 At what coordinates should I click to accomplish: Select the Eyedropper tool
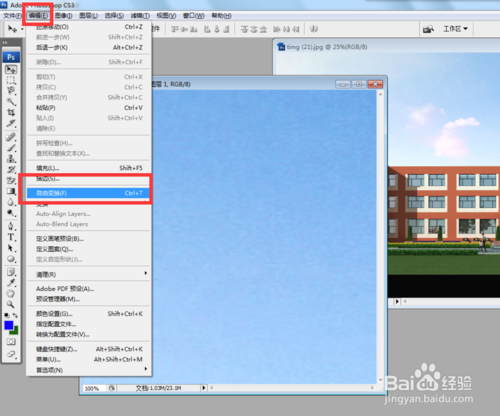(11, 283)
